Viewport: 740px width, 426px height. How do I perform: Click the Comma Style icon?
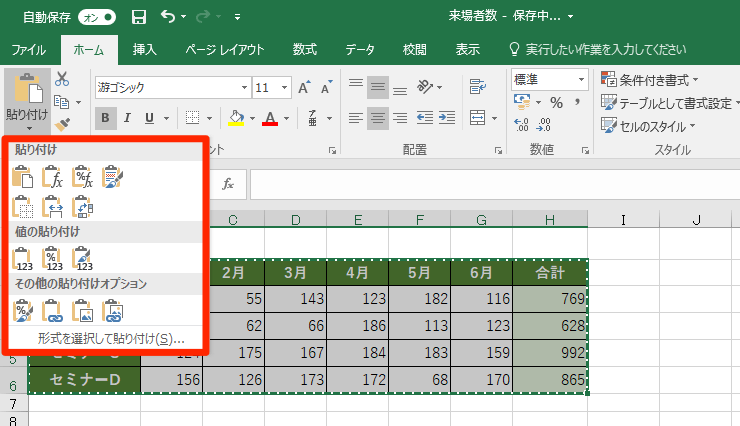coord(577,102)
